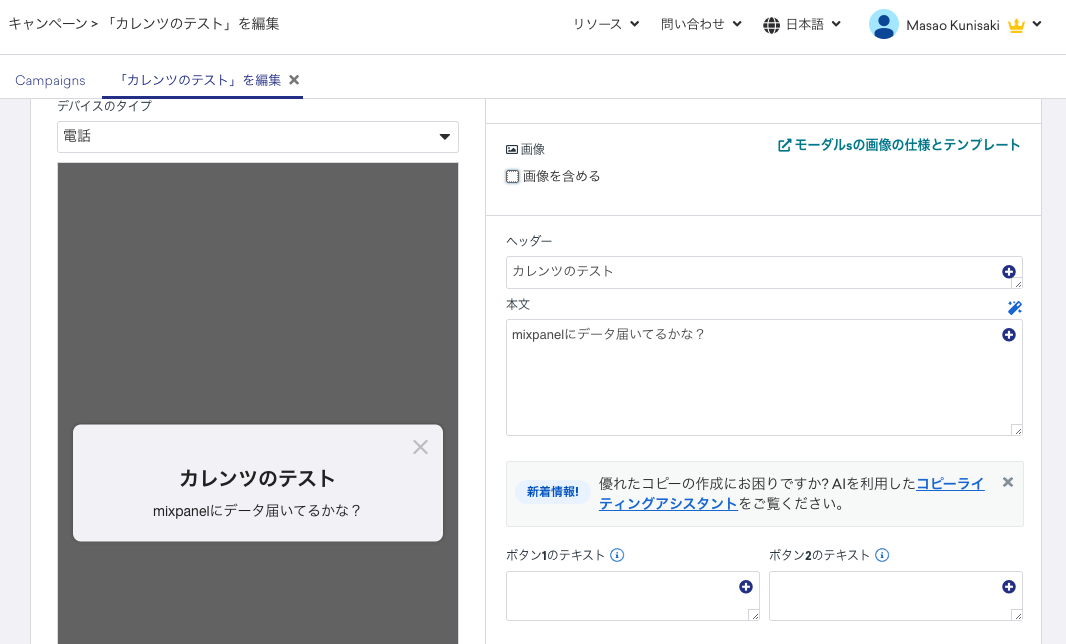Click the plus icon inside the ヘッダー field

point(1008,272)
